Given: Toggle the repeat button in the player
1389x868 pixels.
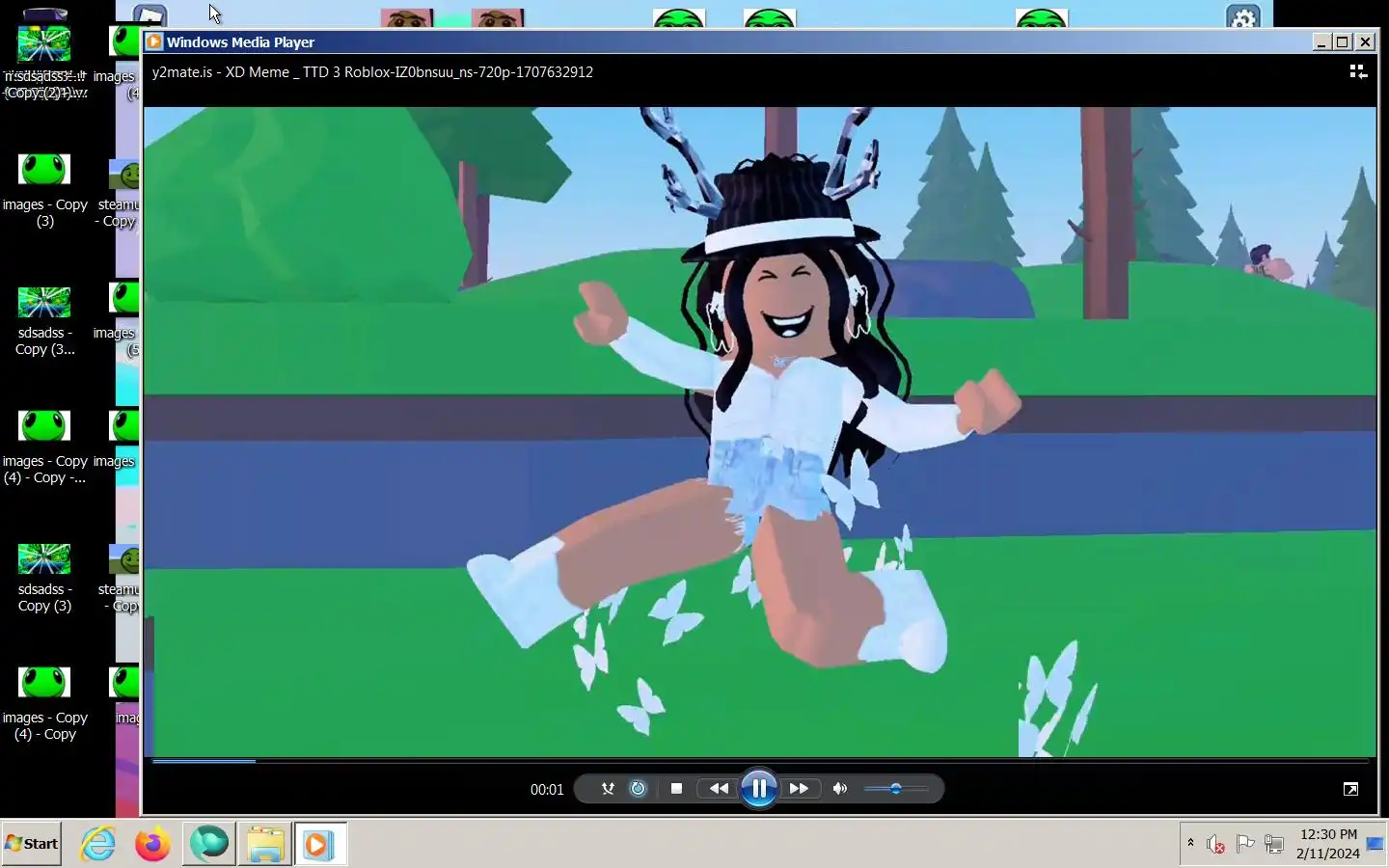Looking at the screenshot, I should click(638, 789).
